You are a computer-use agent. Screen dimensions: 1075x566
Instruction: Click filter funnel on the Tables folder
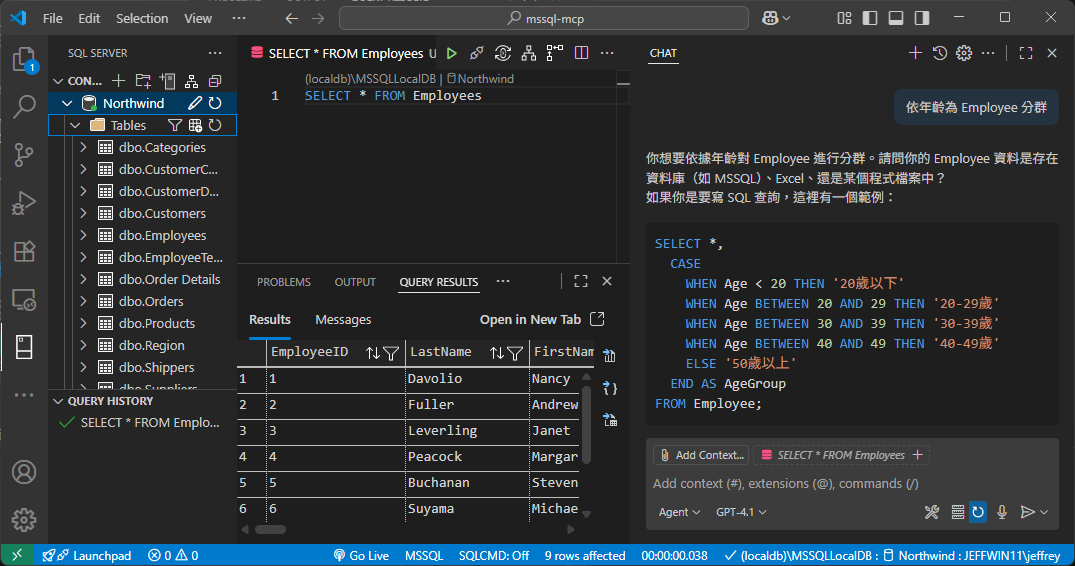[174, 125]
